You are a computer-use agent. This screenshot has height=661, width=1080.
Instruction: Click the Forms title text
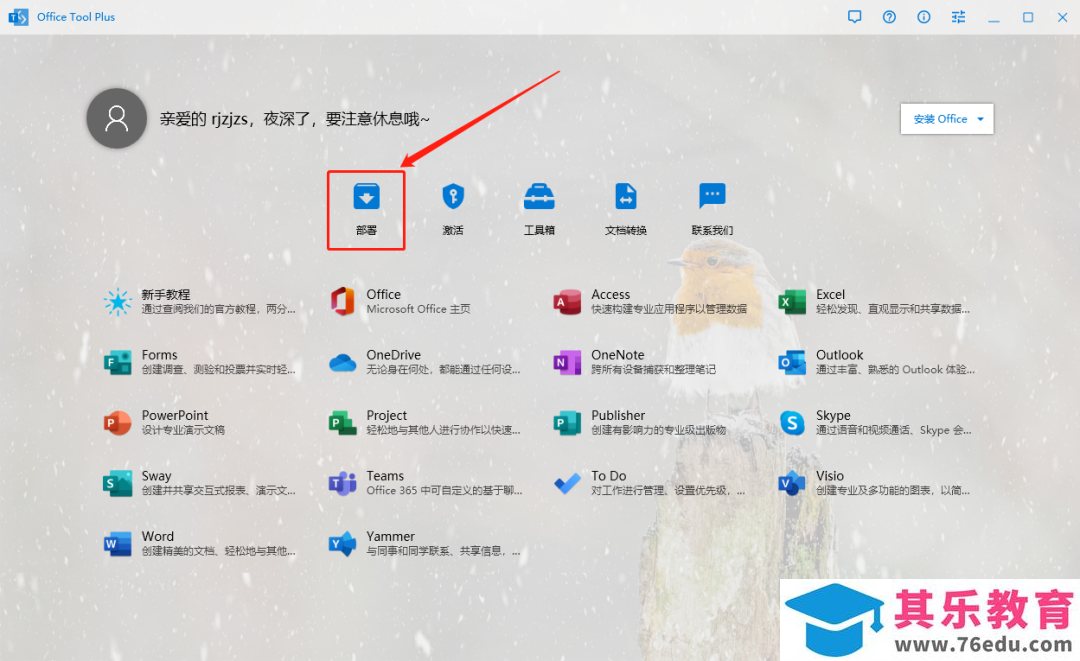coord(159,355)
